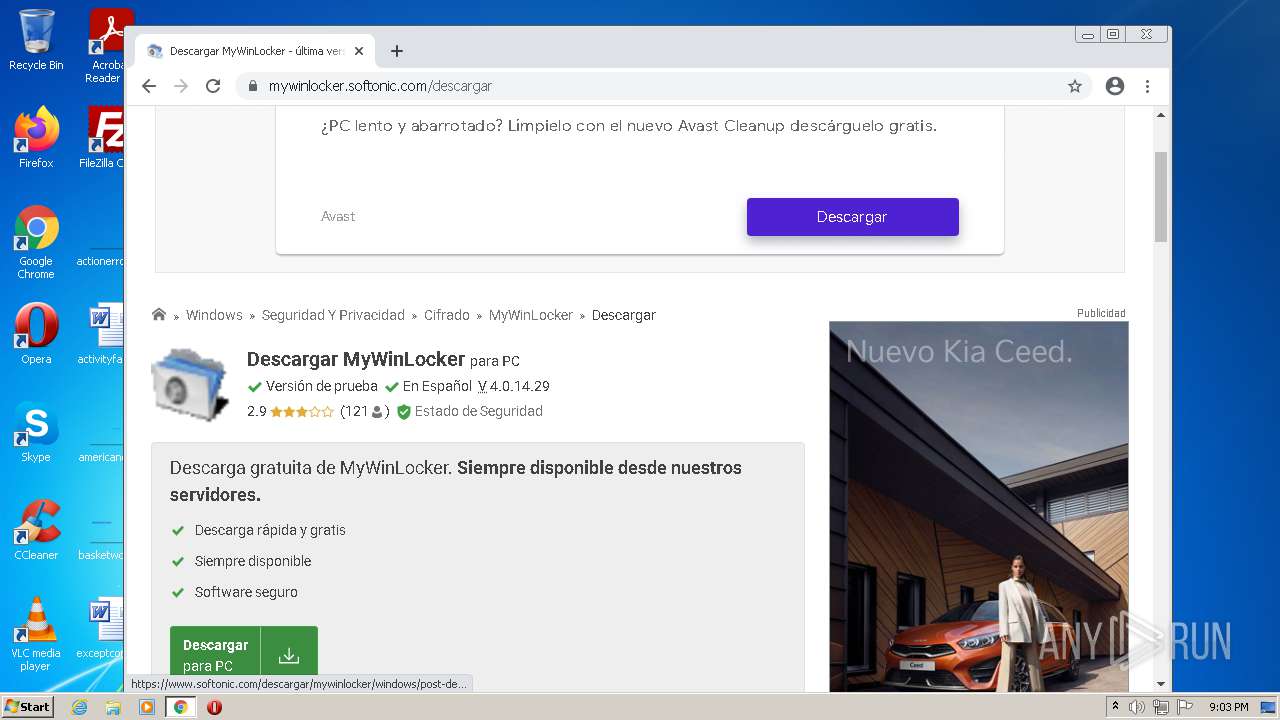
Task: Close the Descargar MyWinLocker tab
Action: 359,51
